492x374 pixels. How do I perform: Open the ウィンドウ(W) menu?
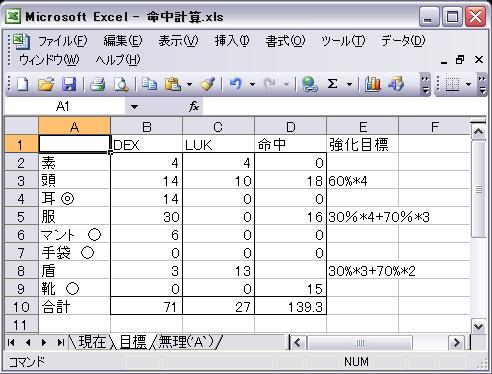tap(49, 60)
